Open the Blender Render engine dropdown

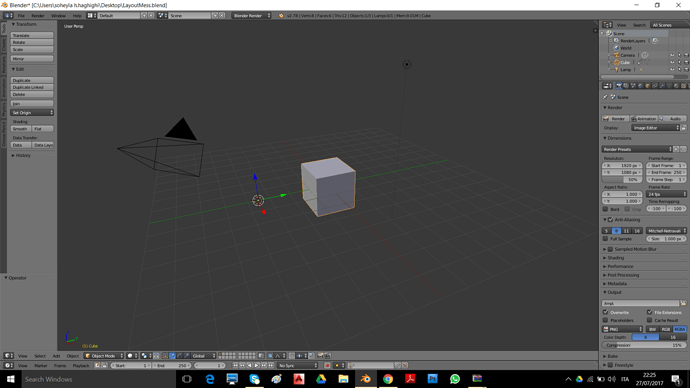(x=251, y=15)
